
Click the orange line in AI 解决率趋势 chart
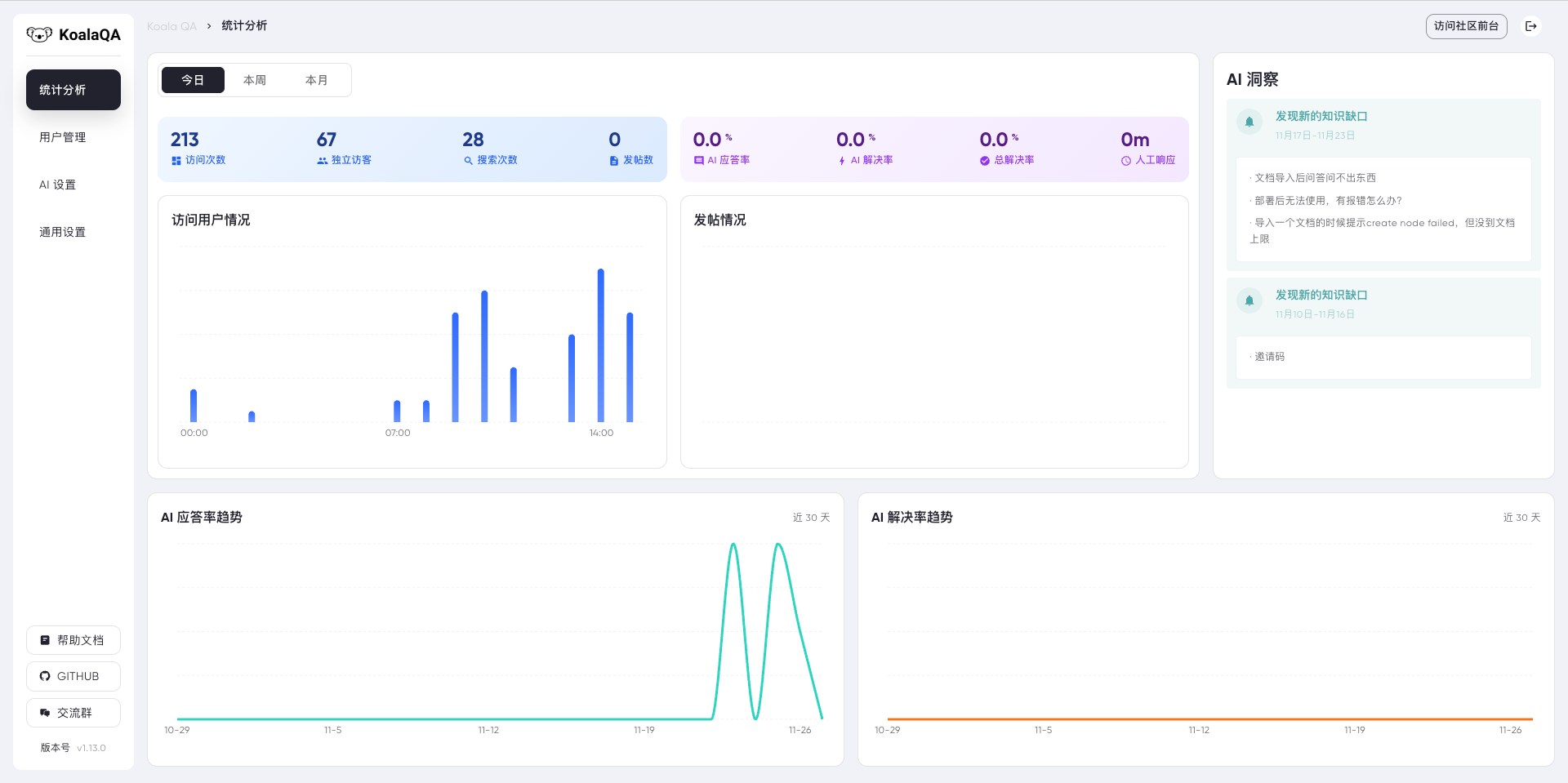point(1210,719)
